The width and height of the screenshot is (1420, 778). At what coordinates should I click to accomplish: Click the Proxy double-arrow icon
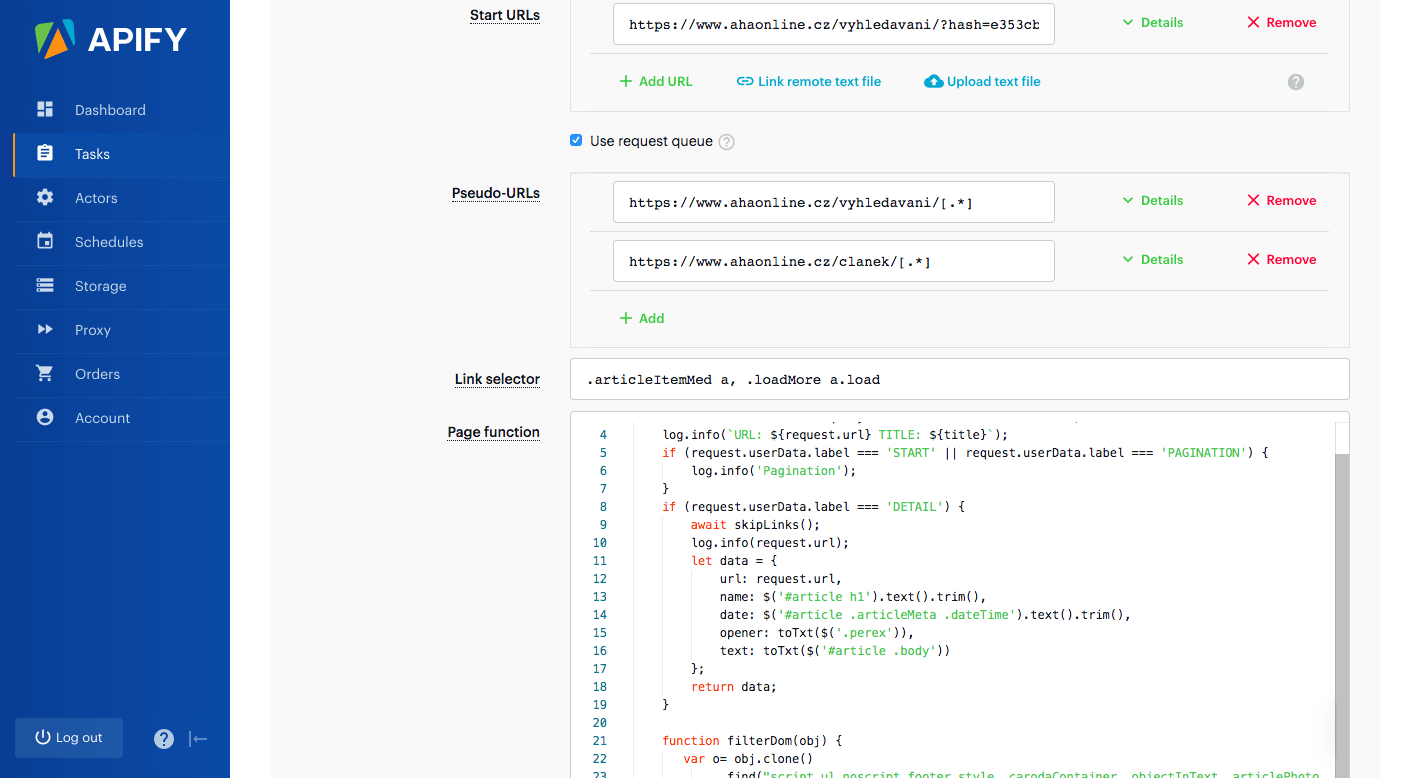tap(45, 330)
